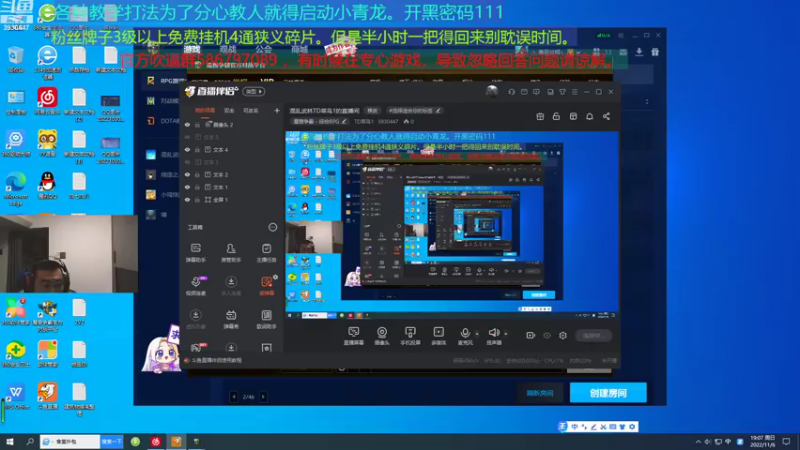Image resolution: width=800 pixels, height=450 pixels.
Task: Click the clock in system tray
Action: point(763,441)
